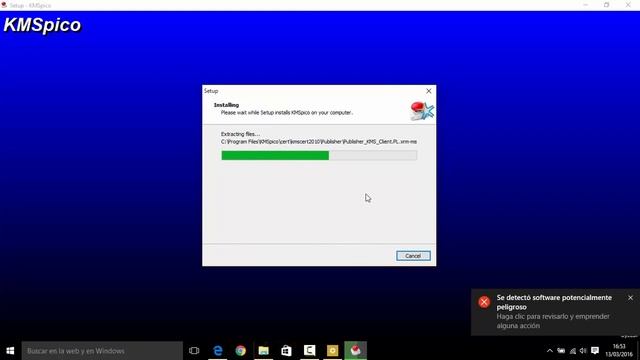
Task: Cancel the KMSpico installation
Action: pos(413,256)
